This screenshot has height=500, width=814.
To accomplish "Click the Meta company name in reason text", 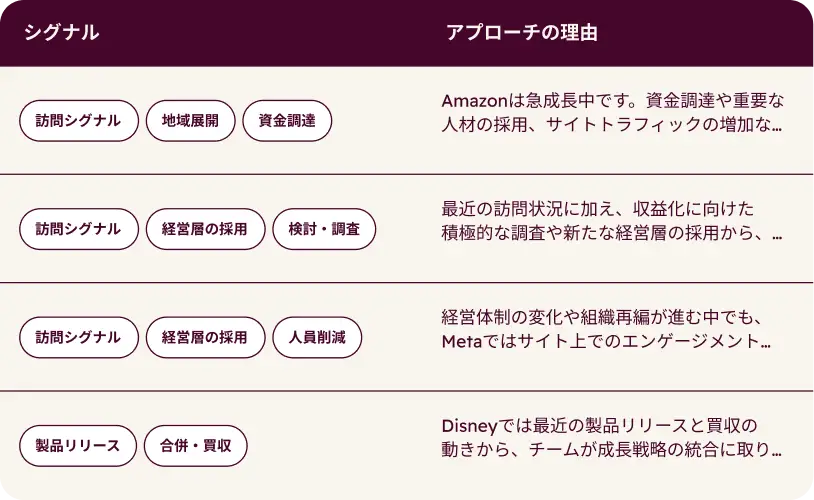I will (x=463, y=342).
